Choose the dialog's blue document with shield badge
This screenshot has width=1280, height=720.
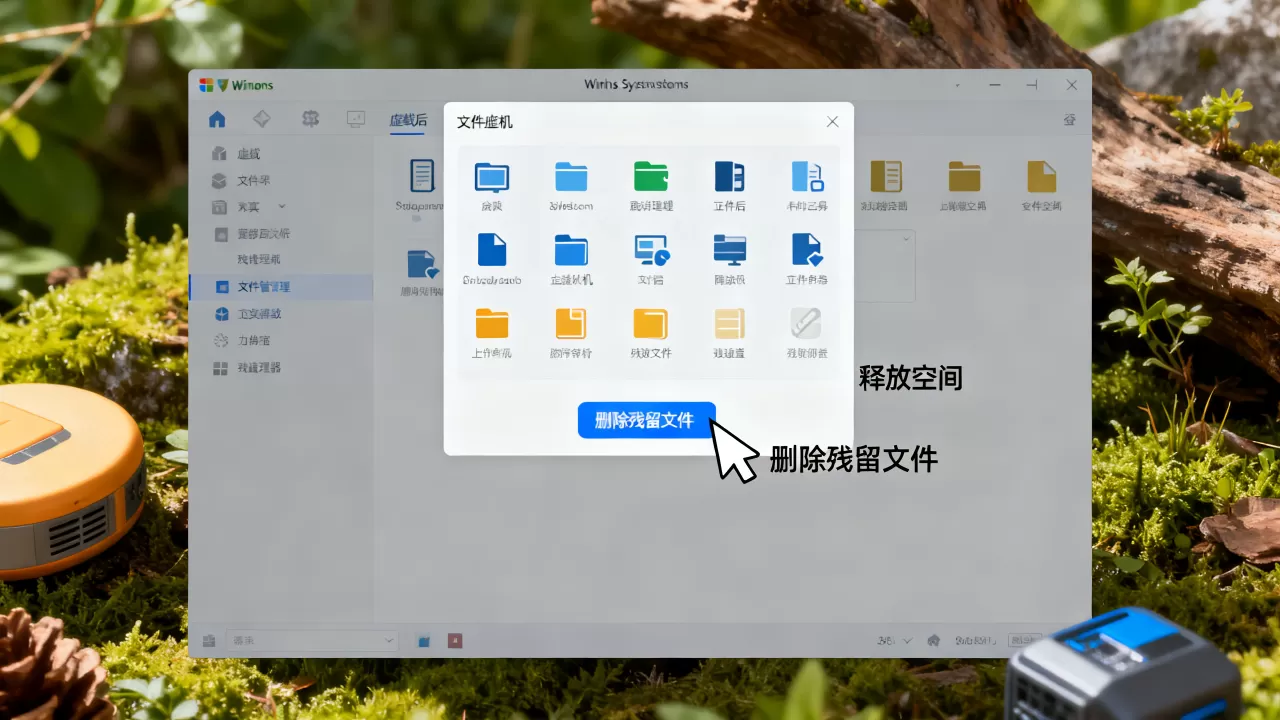pyautogui.click(x=807, y=250)
